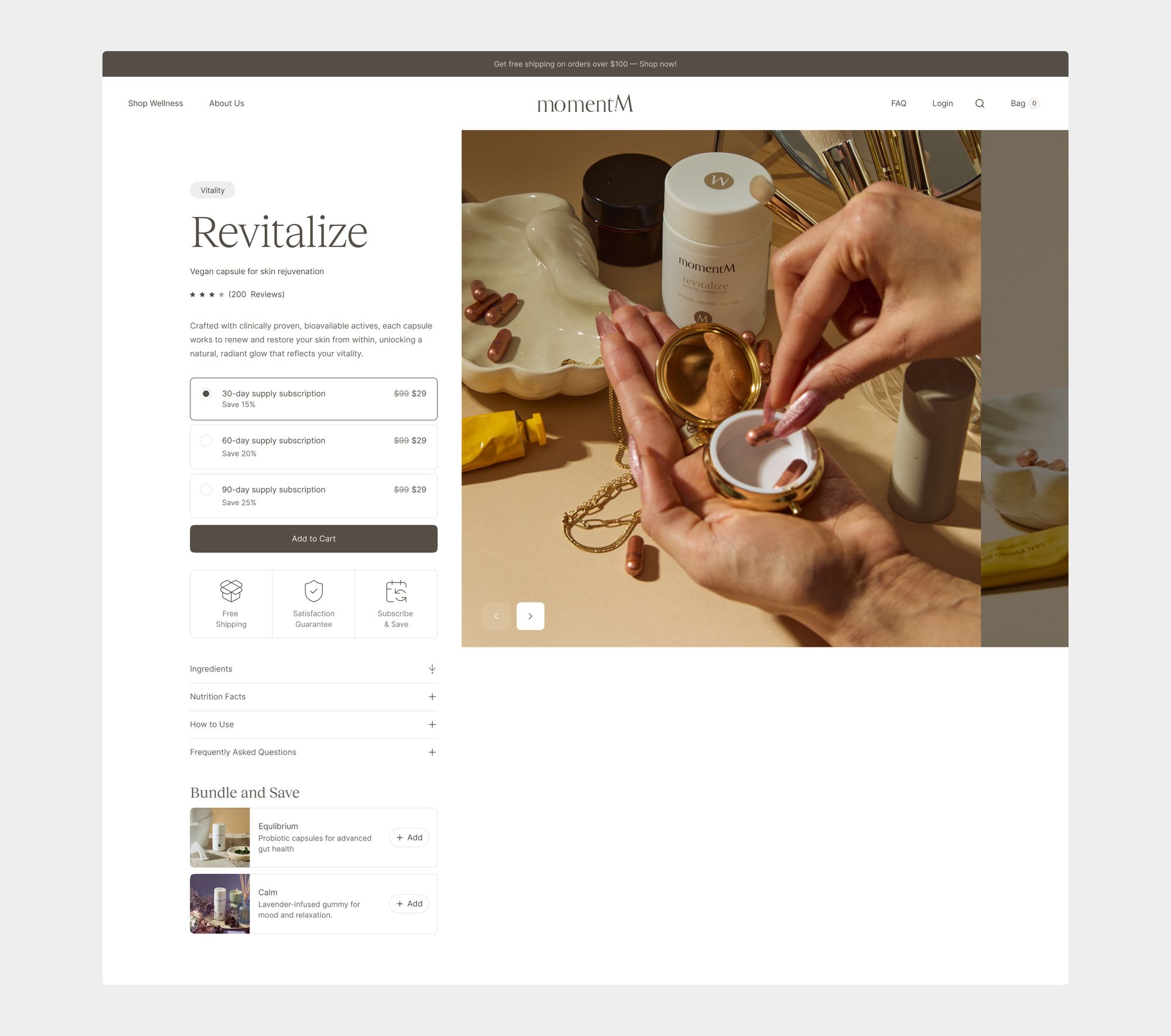Expand the Nutrition Facts section
The width and height of the screenshot is (1171, 1036).
click(x=313, y=697)
